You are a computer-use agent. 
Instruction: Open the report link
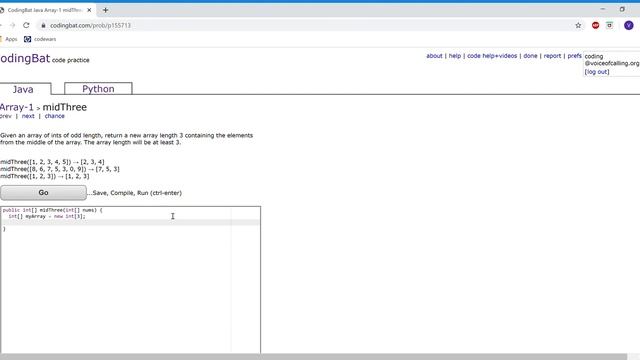[x=552, y=56]
